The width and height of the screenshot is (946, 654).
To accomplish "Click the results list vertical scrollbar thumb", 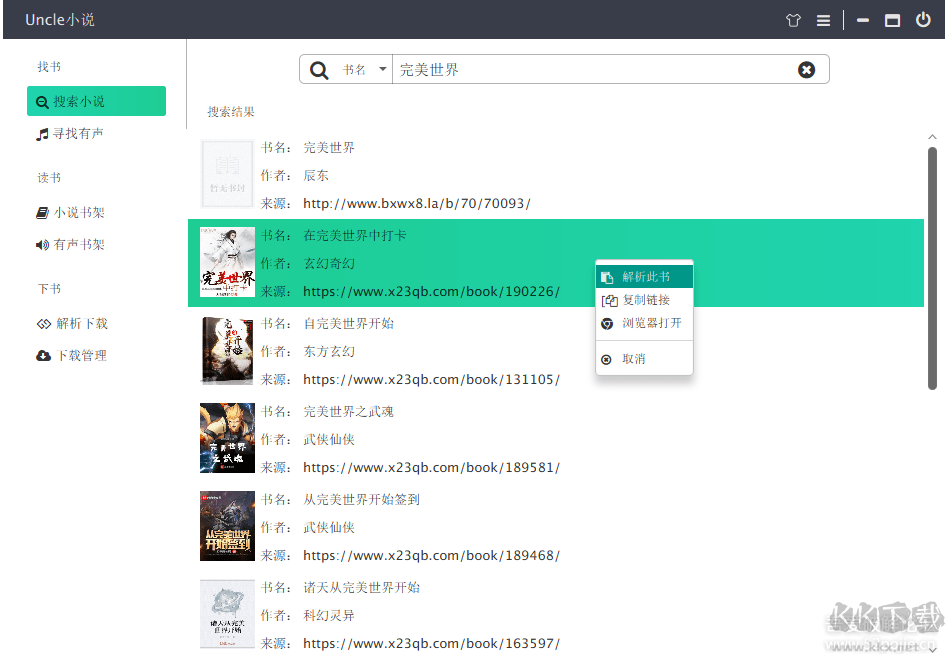I will pos(932,268).
